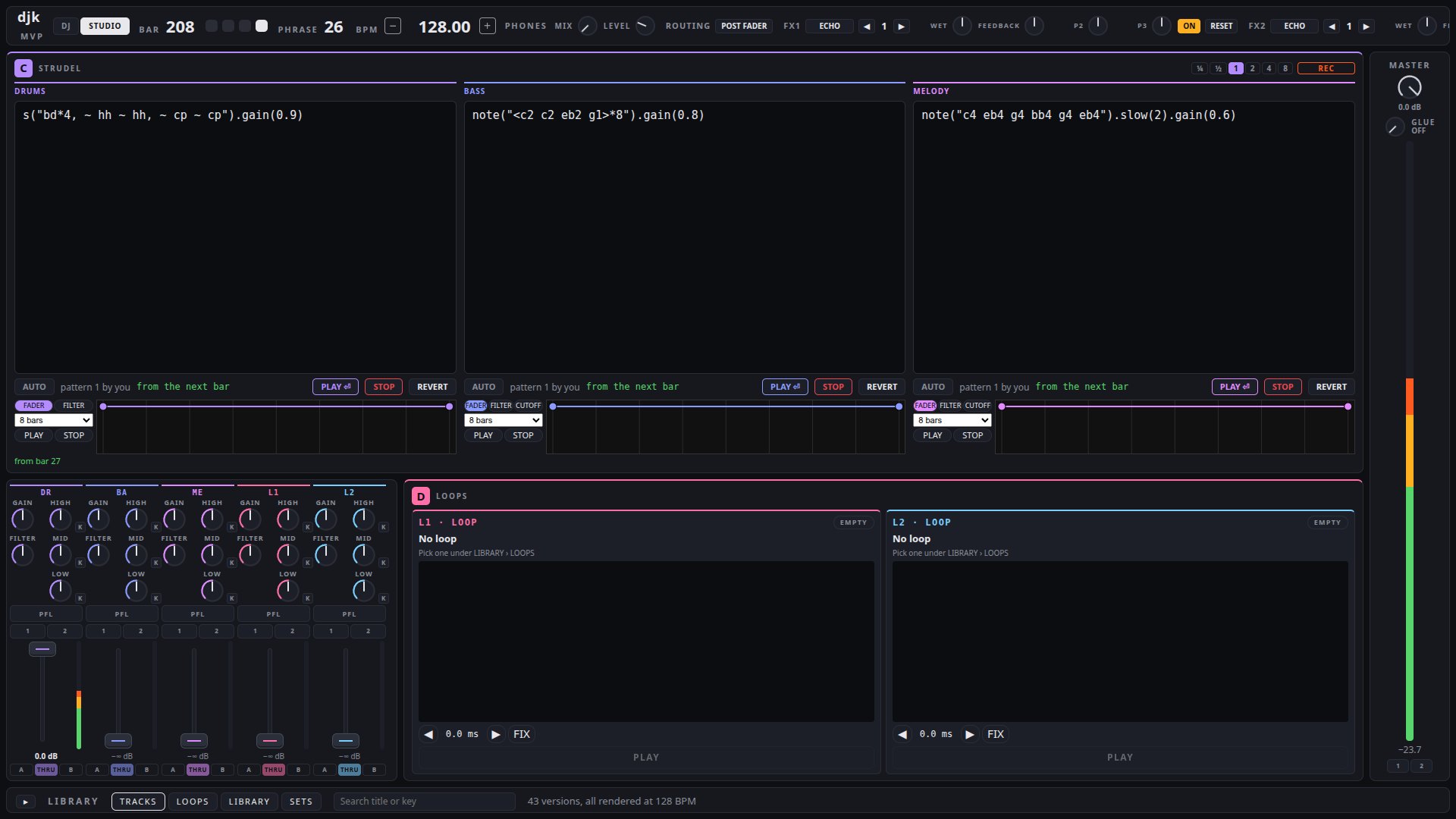
Task: Toggle AUTO for the drums pattern
Action: tap(34, 387)
